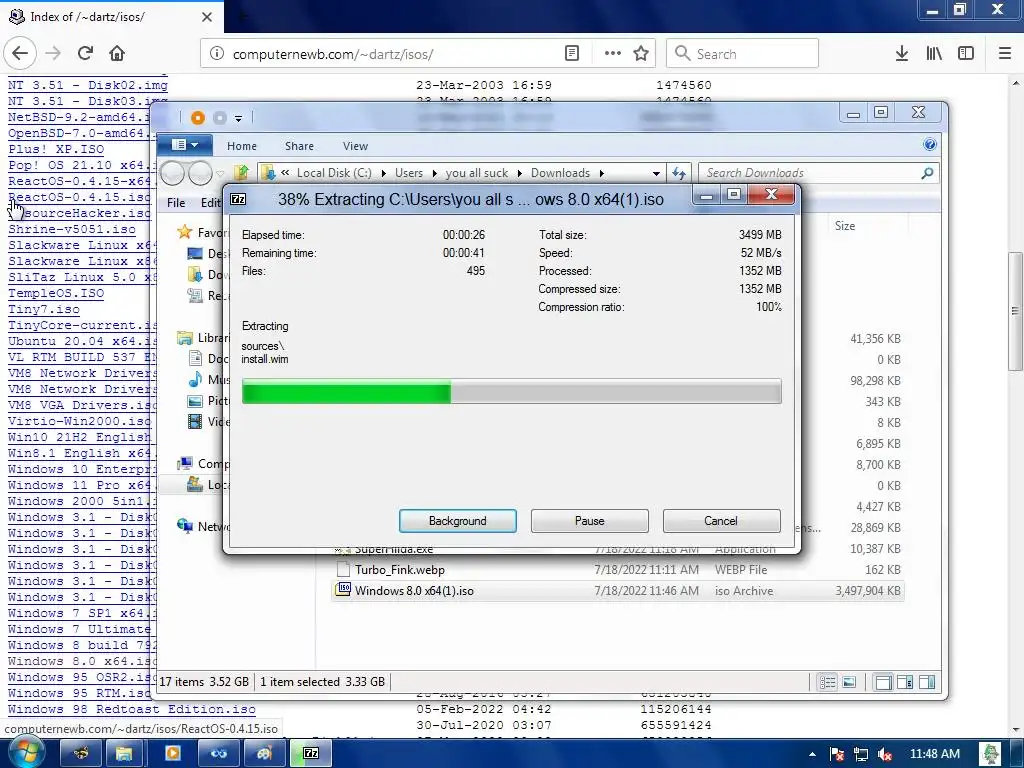Expand Explorer address bar history dropdown
Image resolution: width=1024 pixels, height=768 pixels.
[x=656, y=174]
